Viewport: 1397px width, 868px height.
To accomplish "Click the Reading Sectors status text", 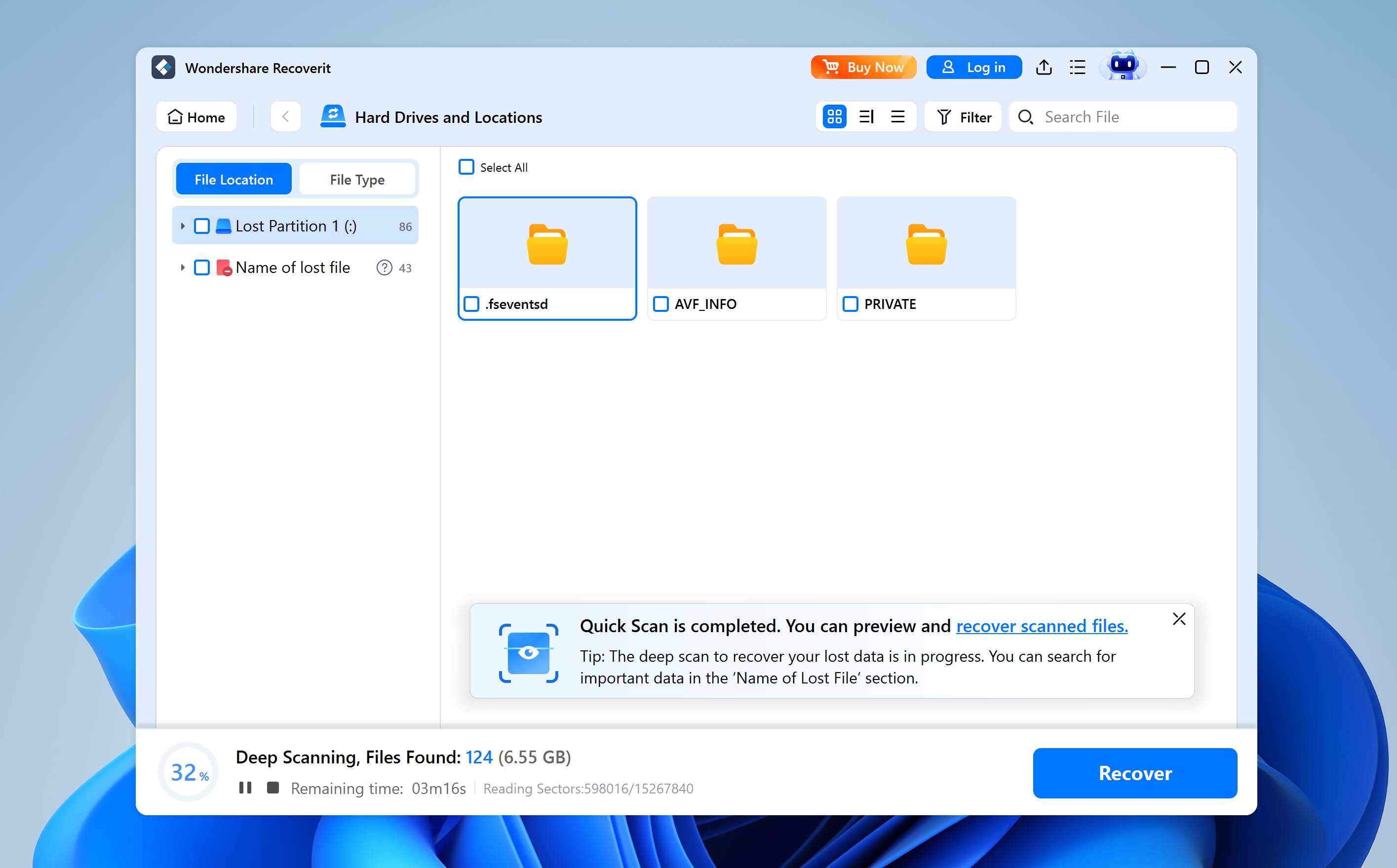I will click(x=588, y=789).
